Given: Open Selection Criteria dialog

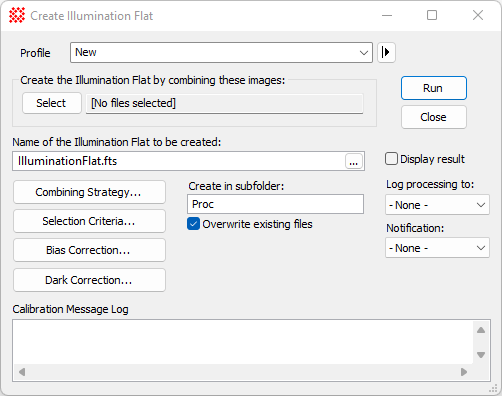Looking at the screenshot, I should pos(89,221).
